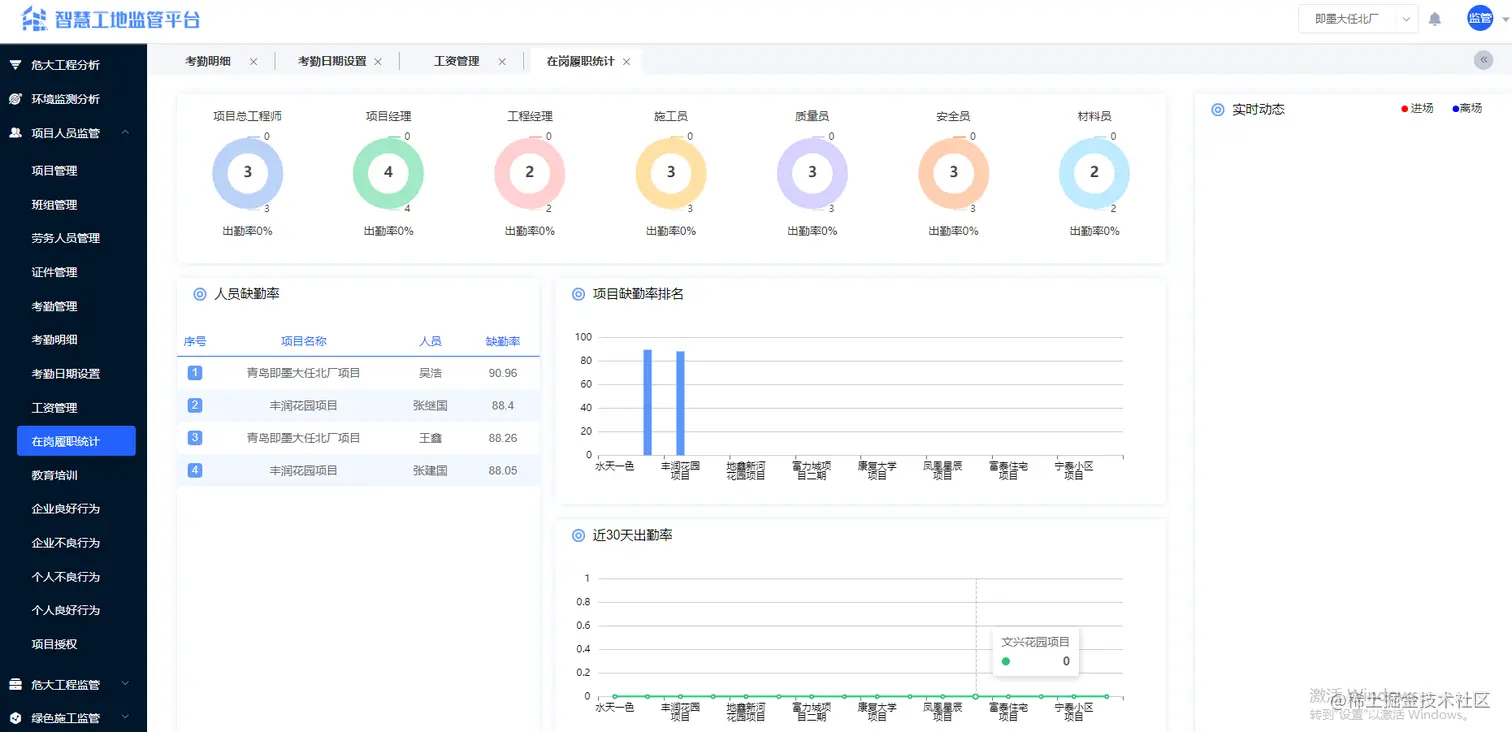Open the 监管 user account dropdown
This screenshot has height=732, width=1512.
[x=1481, y=17]
